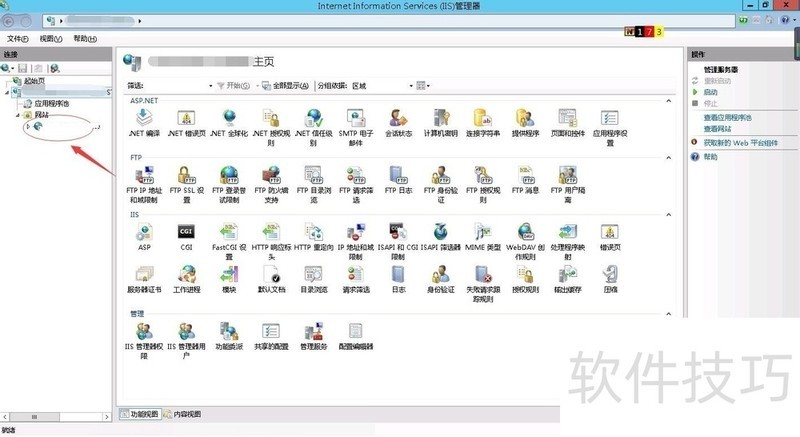
Task: Click the 查看应用程序池 link
Action: [x=727, y=118]
